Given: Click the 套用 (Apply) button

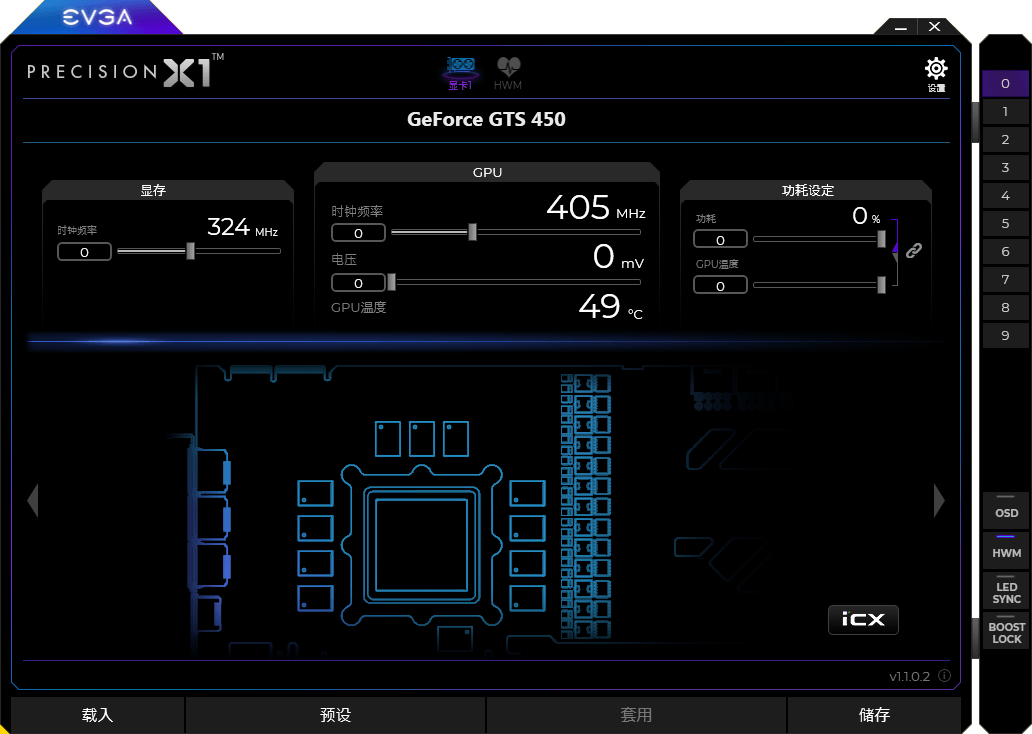Looking at the screenshot, I should coord(636,715).
